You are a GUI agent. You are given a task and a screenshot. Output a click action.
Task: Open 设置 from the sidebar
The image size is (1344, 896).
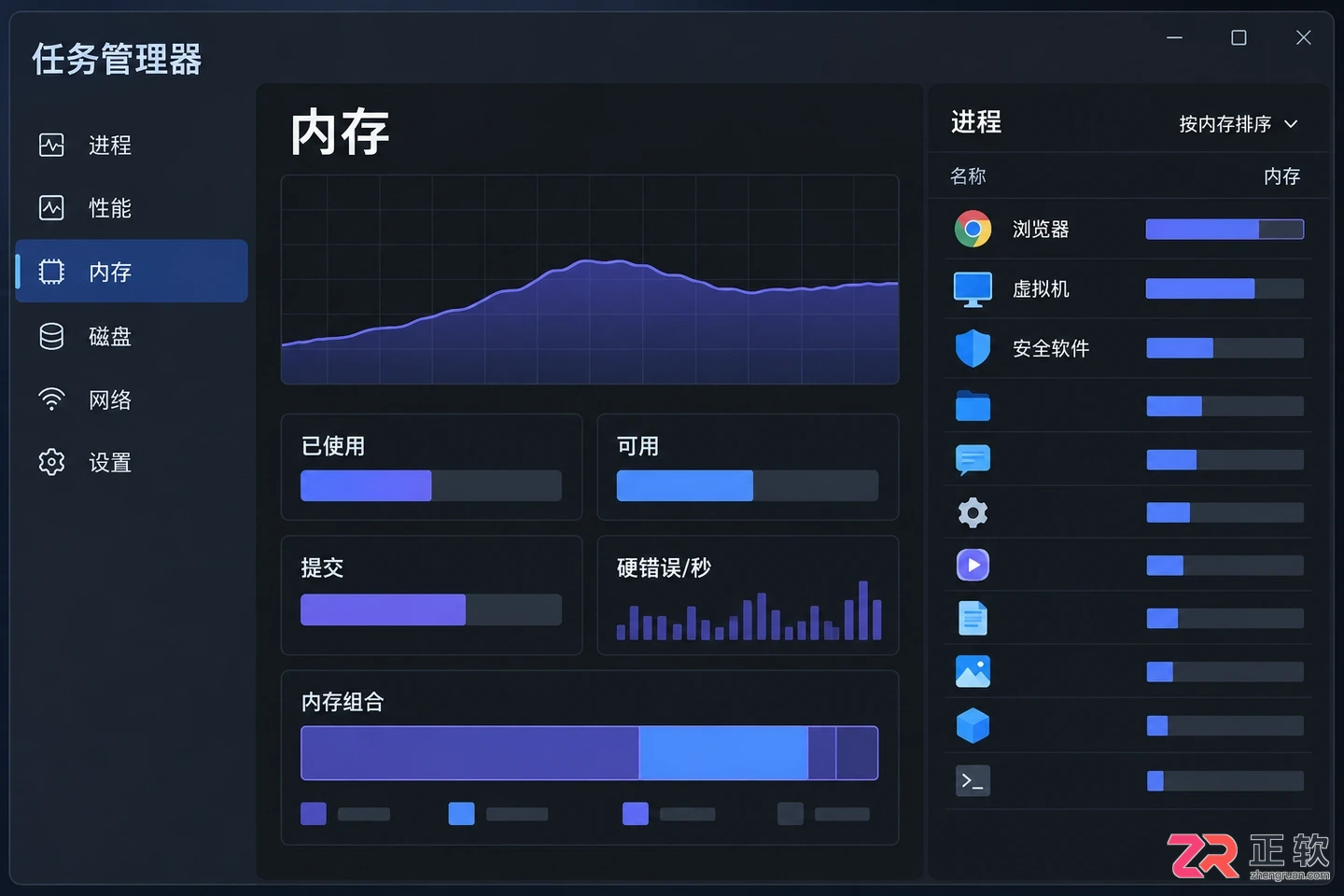pos(132,462)
